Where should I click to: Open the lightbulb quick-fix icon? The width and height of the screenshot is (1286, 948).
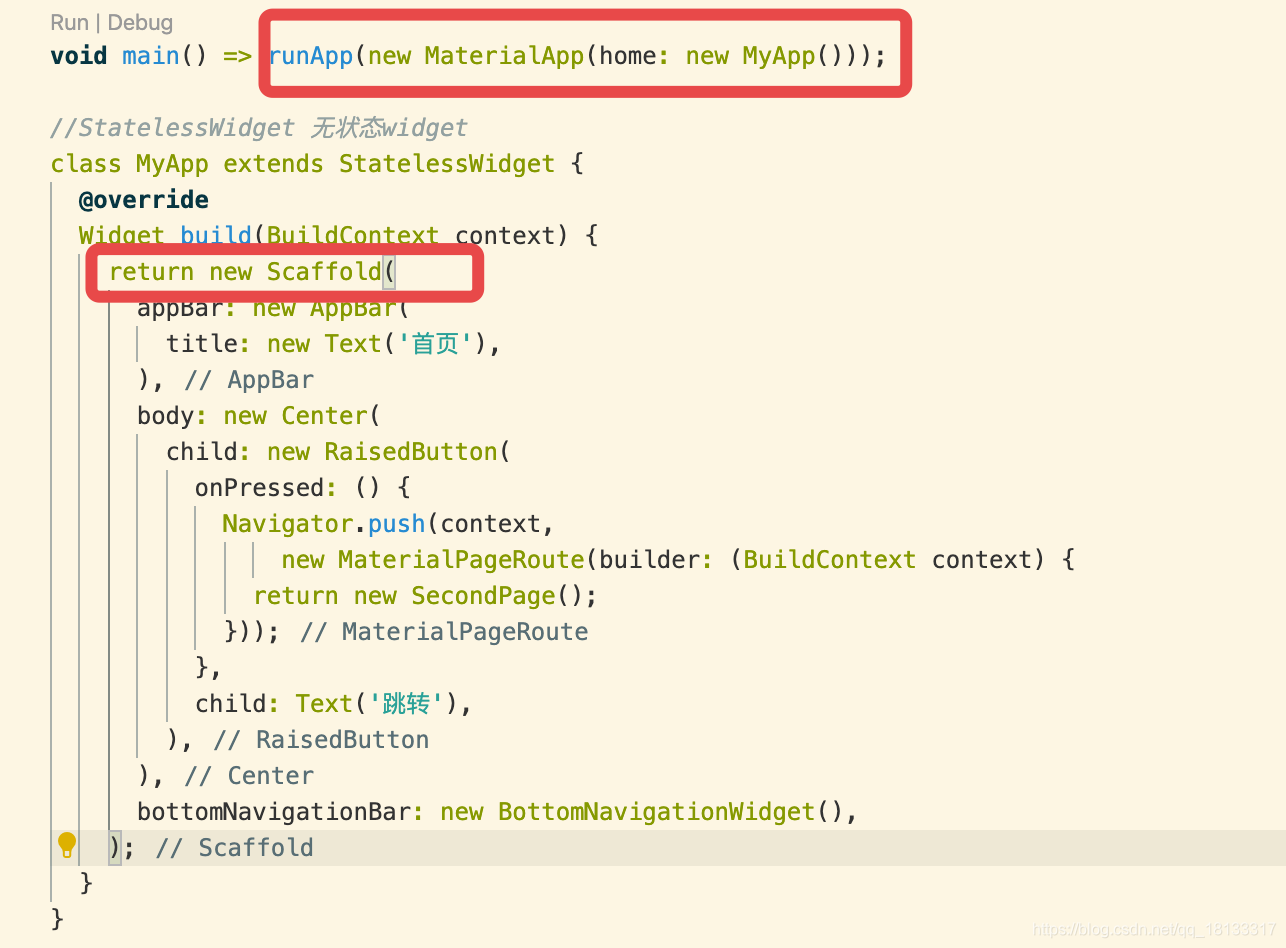67,845
